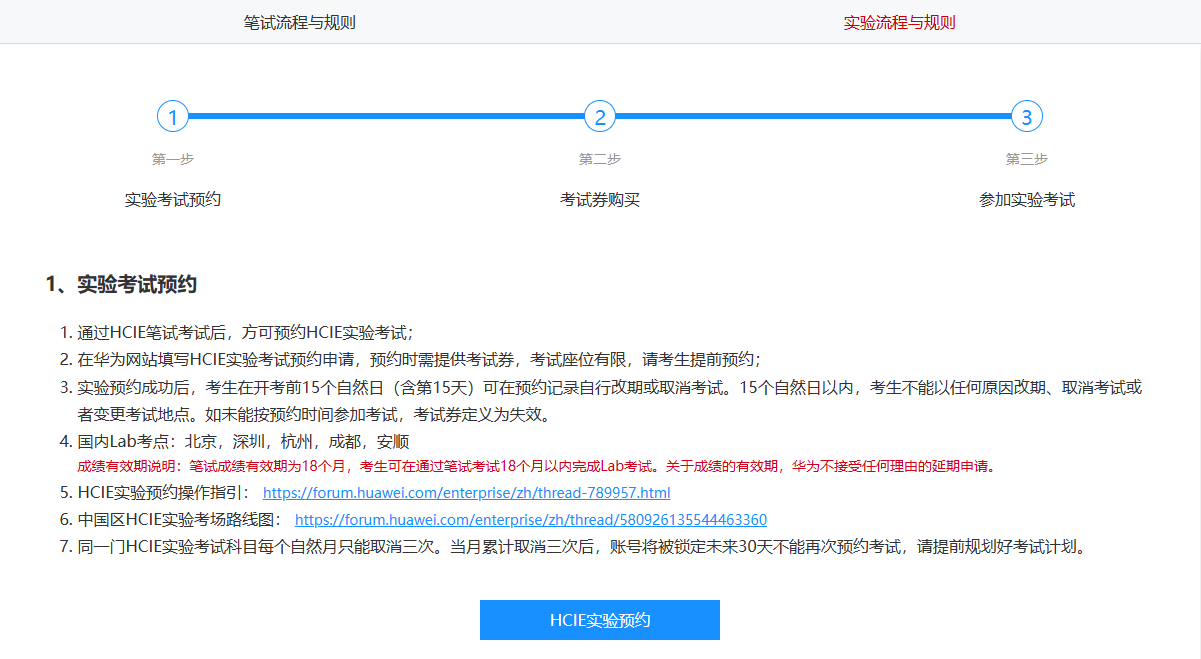1201x659 pixels.
Task: Click the 第二步 caption
Action: (x=600, y=159)
